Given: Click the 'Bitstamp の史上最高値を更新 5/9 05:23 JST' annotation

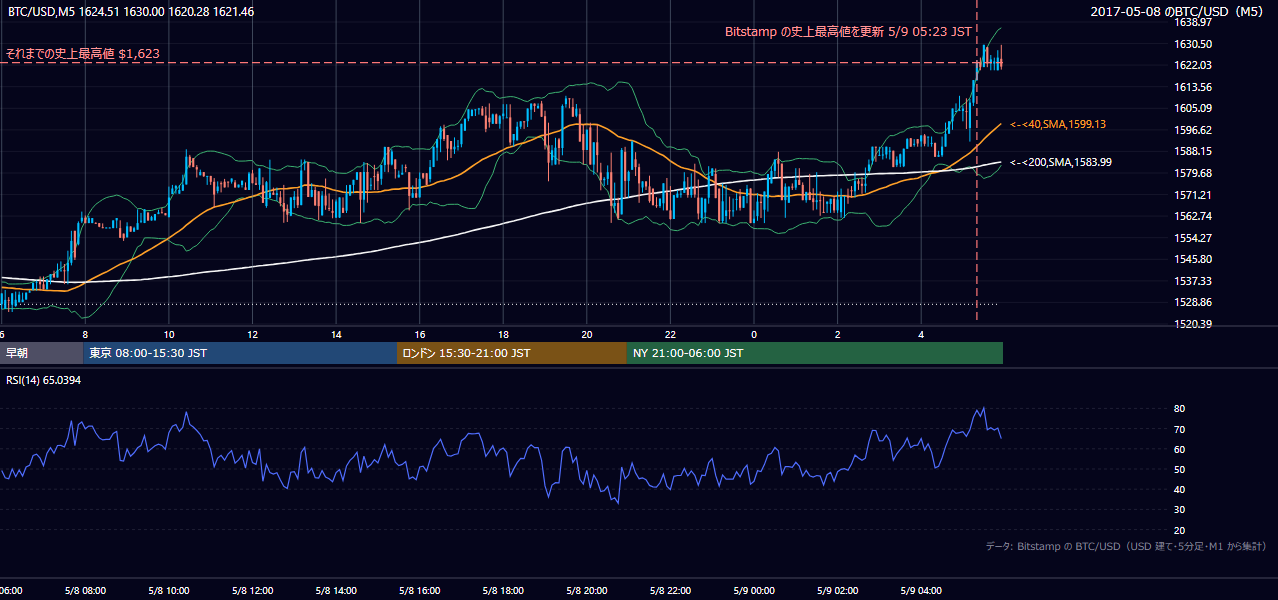Looking at the screenshot, I should click(x=848, y=31).
